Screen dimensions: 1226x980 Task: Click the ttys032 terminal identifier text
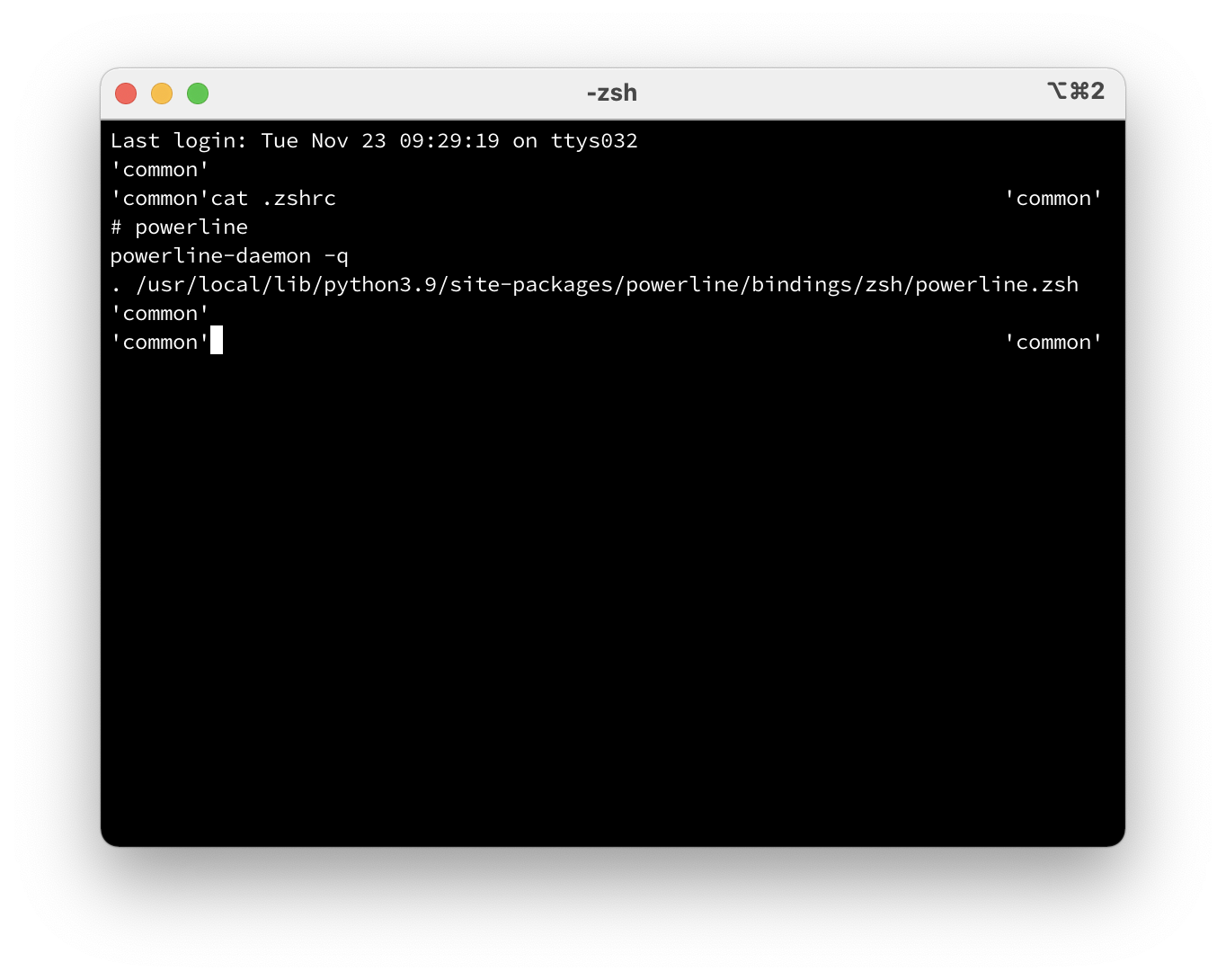point(593,140)
